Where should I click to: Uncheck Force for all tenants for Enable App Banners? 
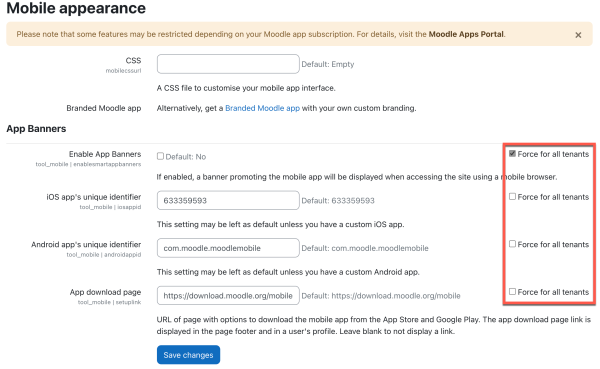pyautogui.click(x=512, y=153)
